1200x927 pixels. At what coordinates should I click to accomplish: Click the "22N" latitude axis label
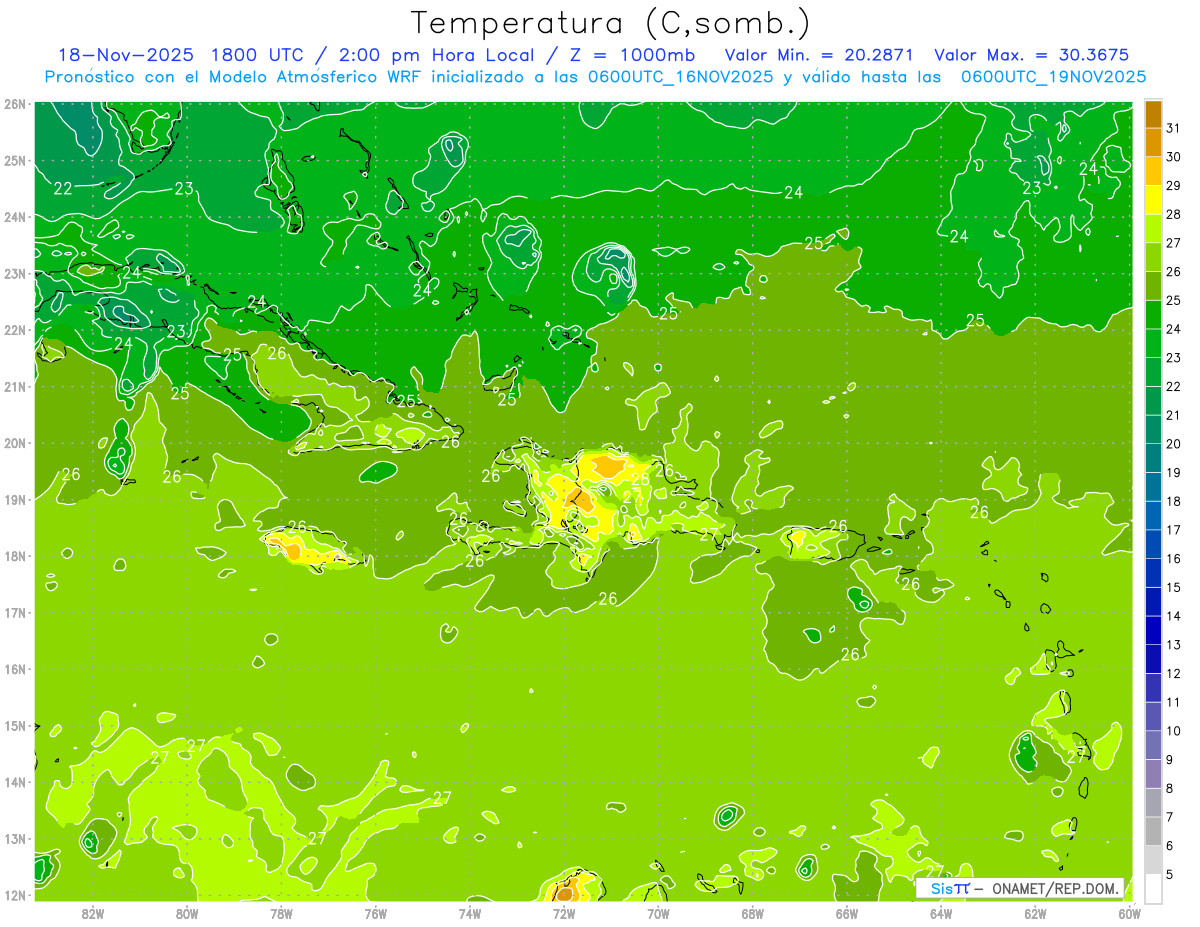(x=16, y=330)
